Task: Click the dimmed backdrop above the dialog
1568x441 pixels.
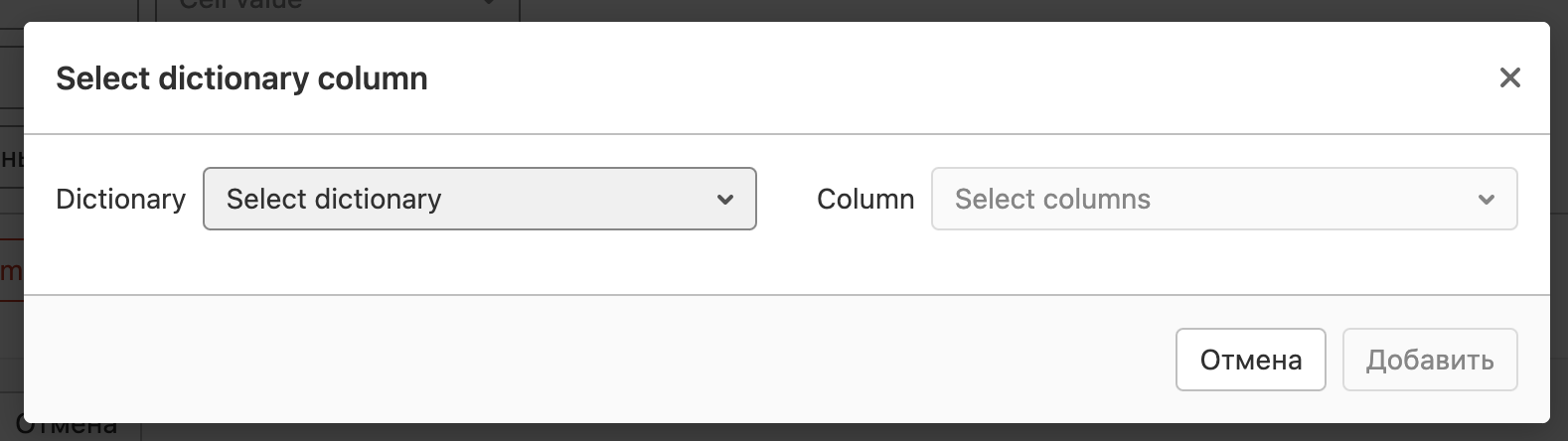Action: pos(994,9)
